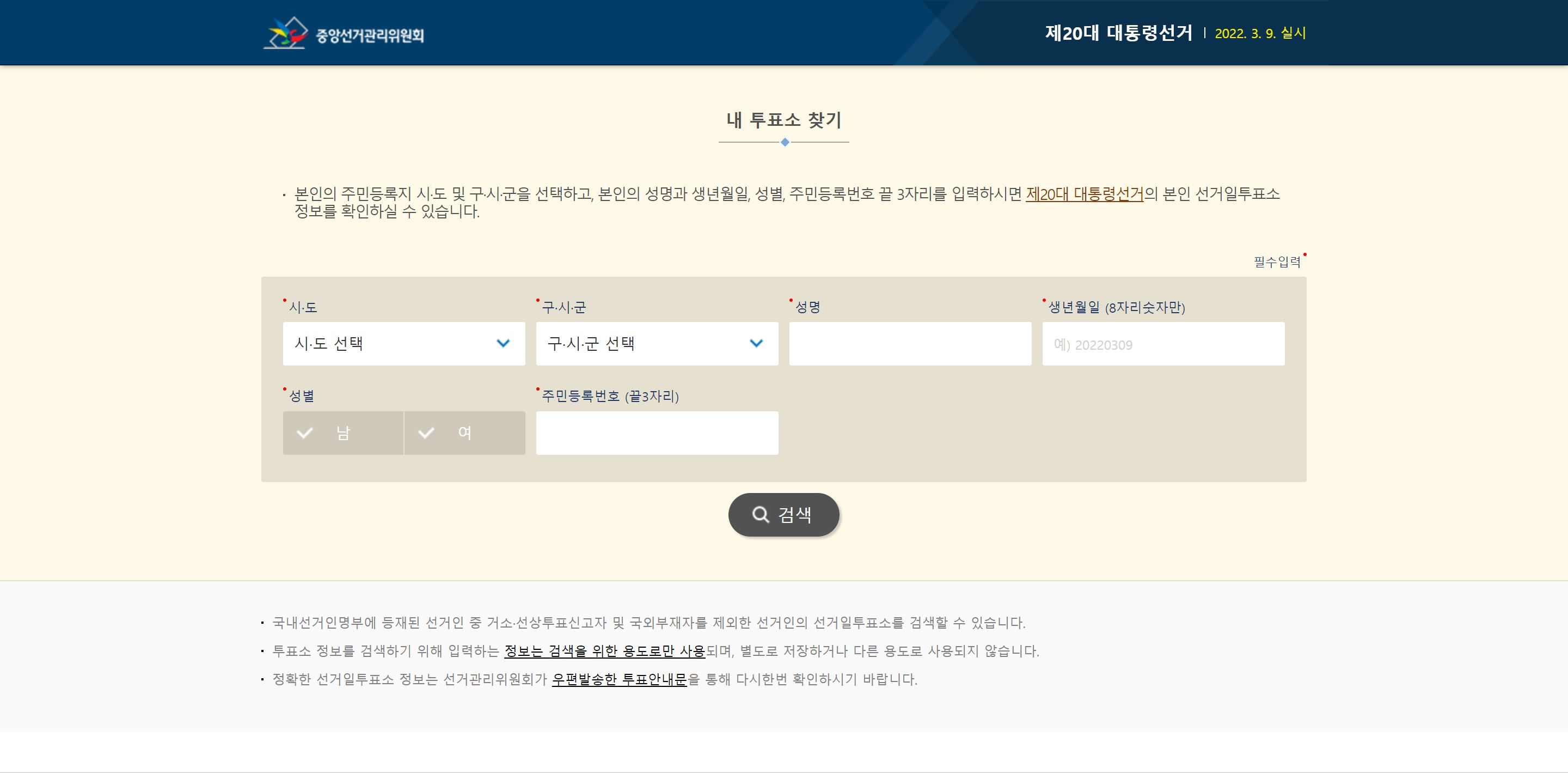Click the 성명 name input field
Viewport: 1568px width, 773px height.
[x=910, y=344]
